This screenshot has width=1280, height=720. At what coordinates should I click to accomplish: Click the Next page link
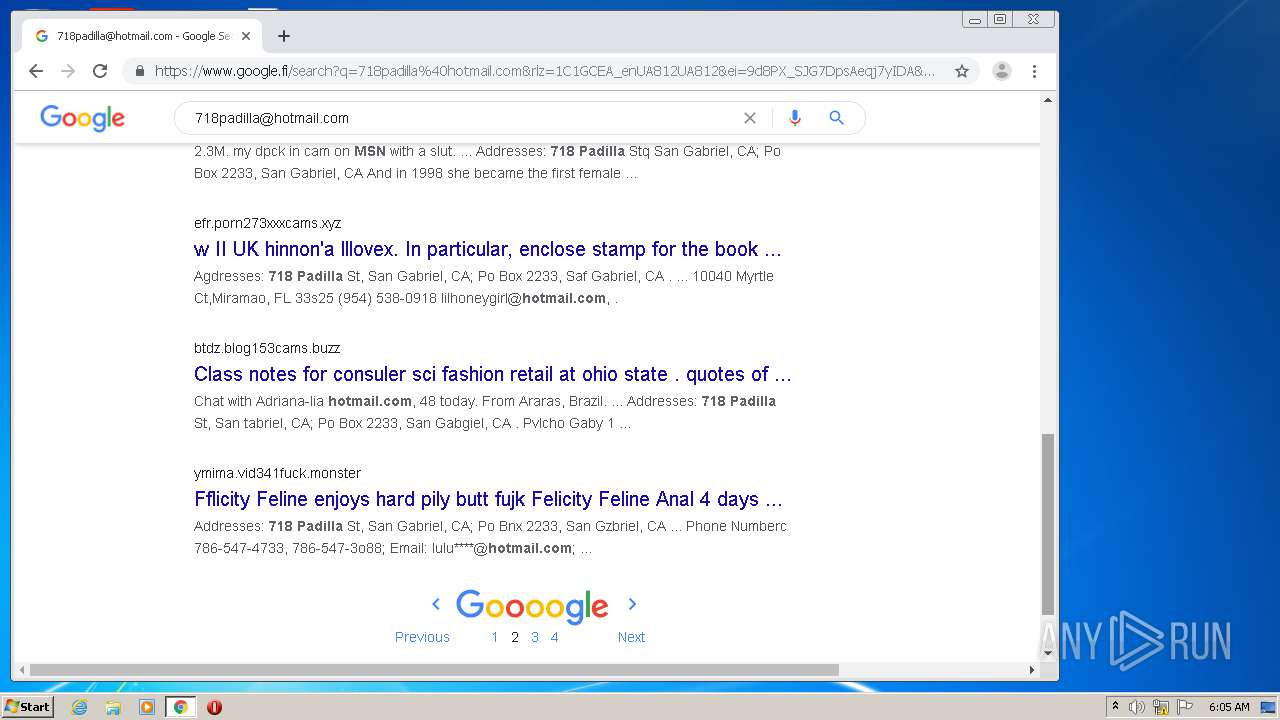coord(631,637)
